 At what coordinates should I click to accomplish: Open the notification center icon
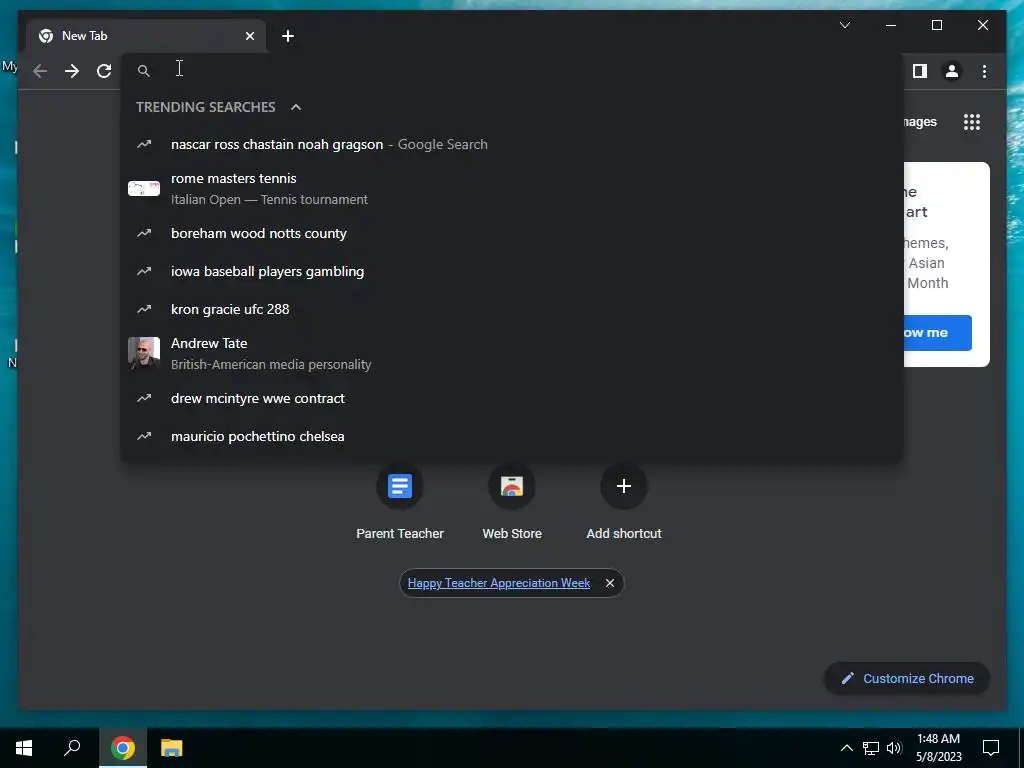(991, 748)
